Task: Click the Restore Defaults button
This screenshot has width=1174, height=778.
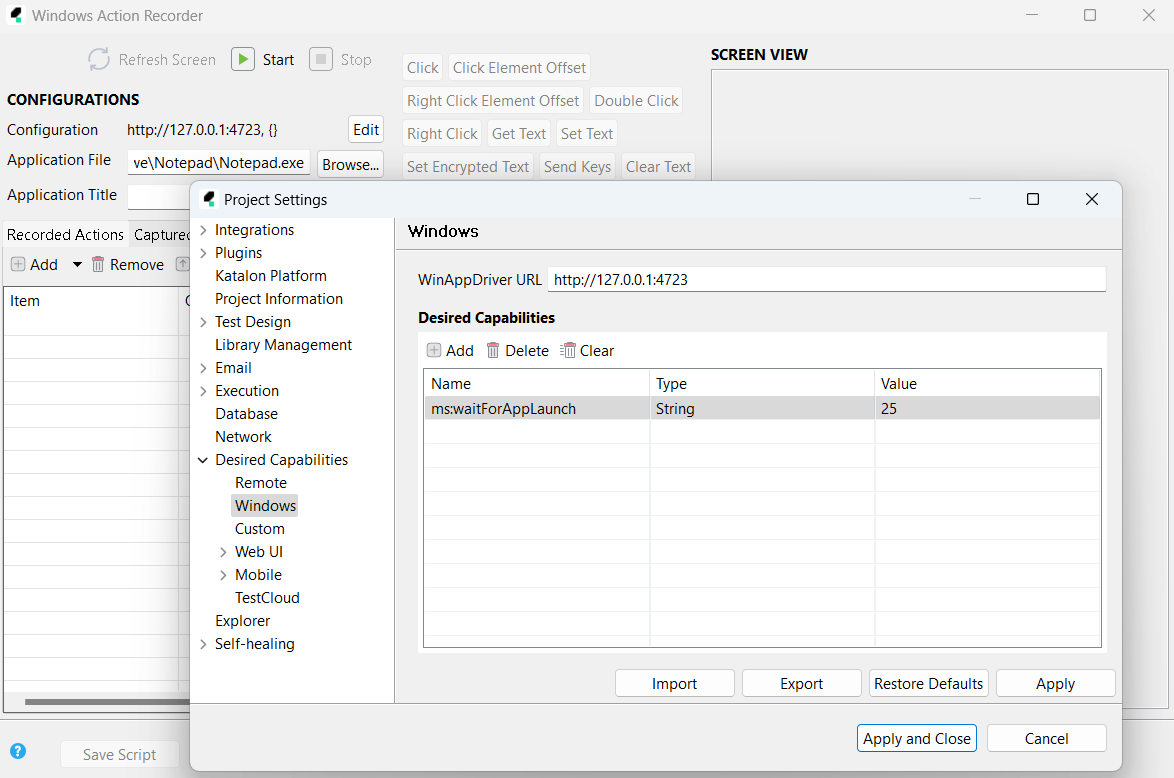Action: pyautogui.click(x=928, y=683)
